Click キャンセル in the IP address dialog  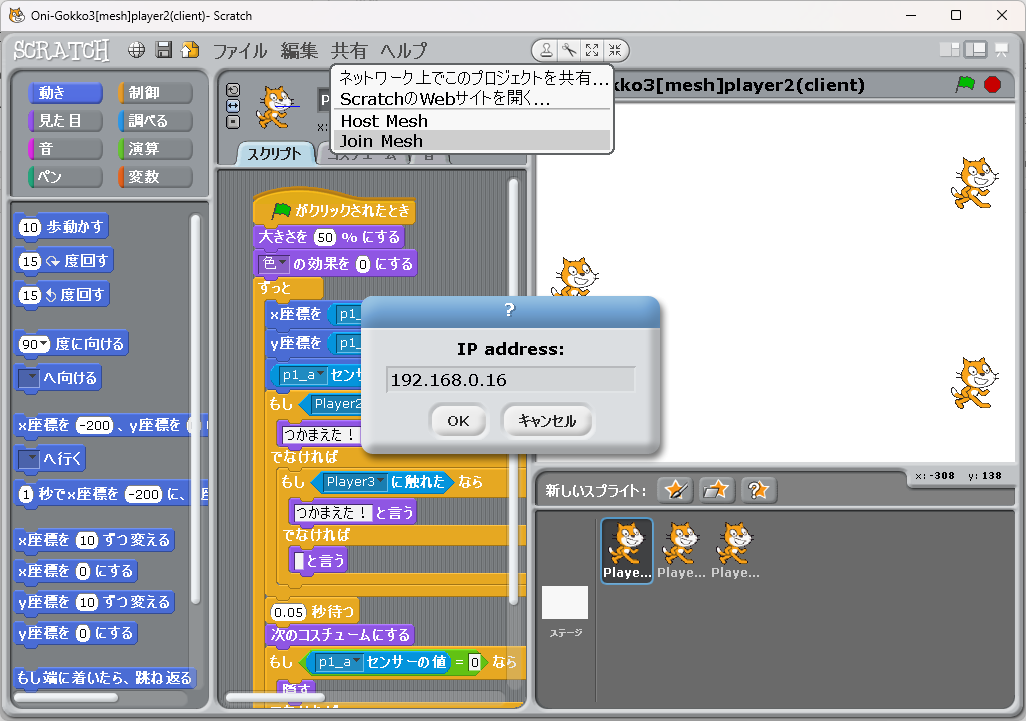click(547, 421)
